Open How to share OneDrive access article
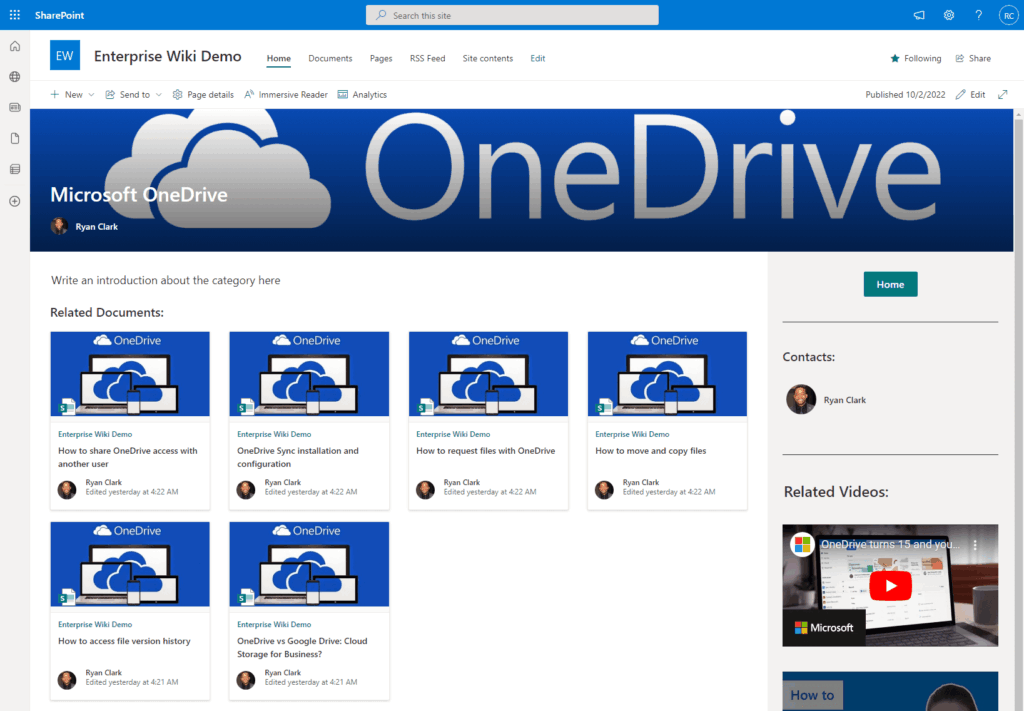The image size is (1024, 711). click(x=127, y=457)
